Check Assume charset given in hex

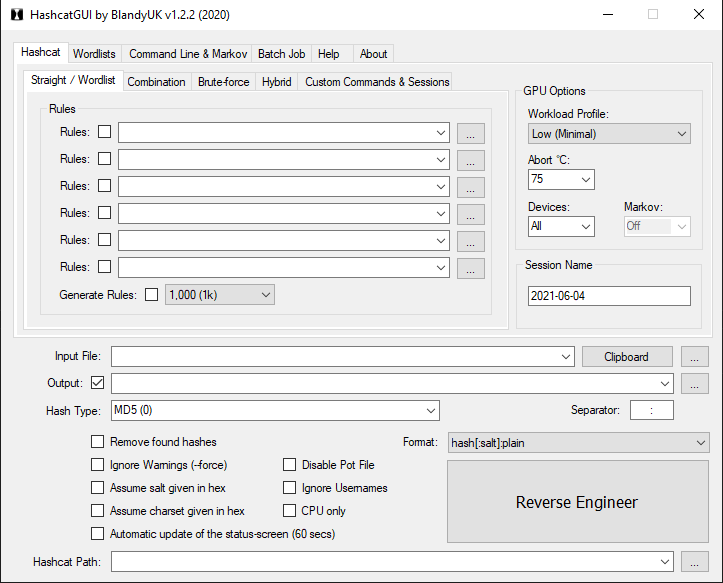[x=97, y=511]
